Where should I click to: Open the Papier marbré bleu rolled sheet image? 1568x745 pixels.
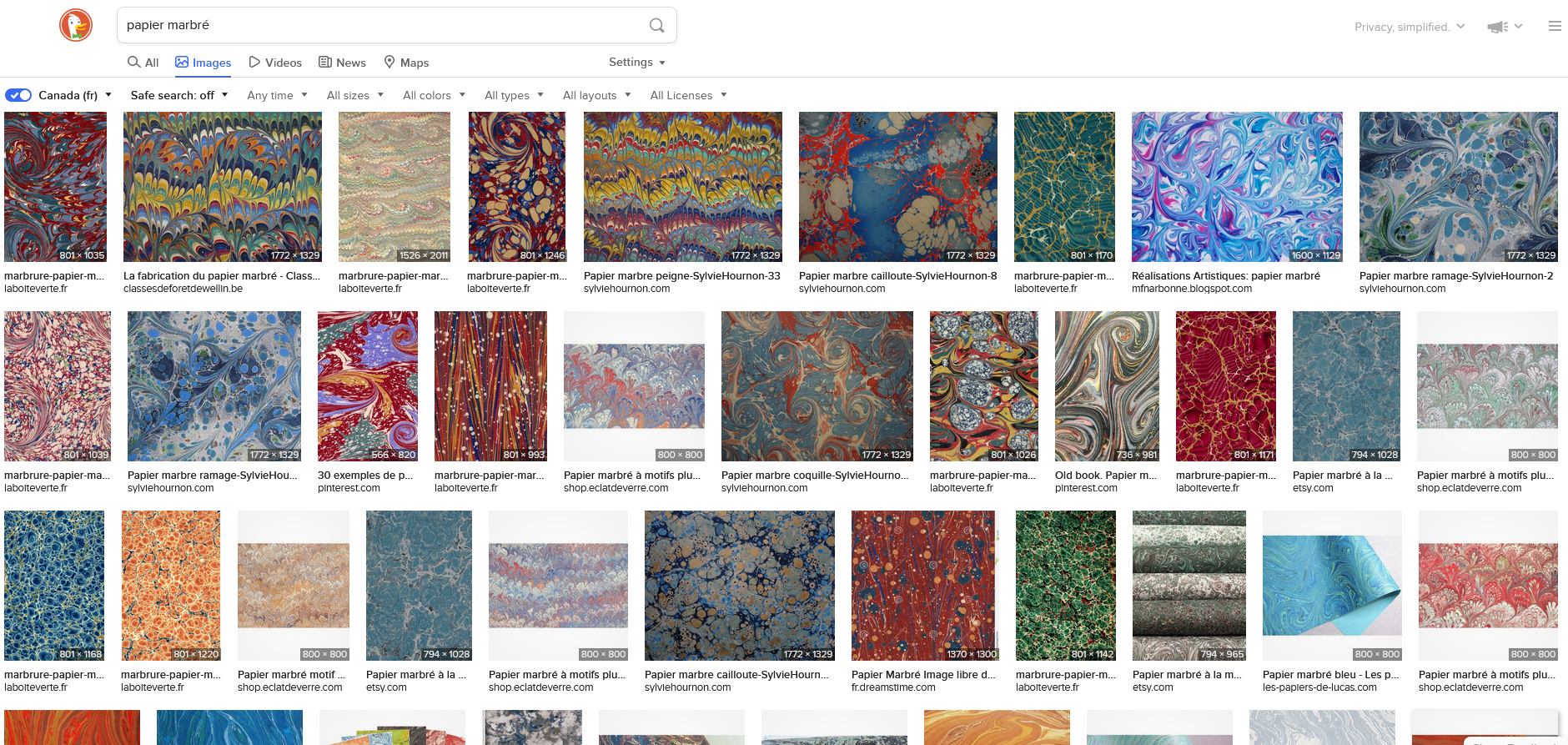[x=1332, y=586]
